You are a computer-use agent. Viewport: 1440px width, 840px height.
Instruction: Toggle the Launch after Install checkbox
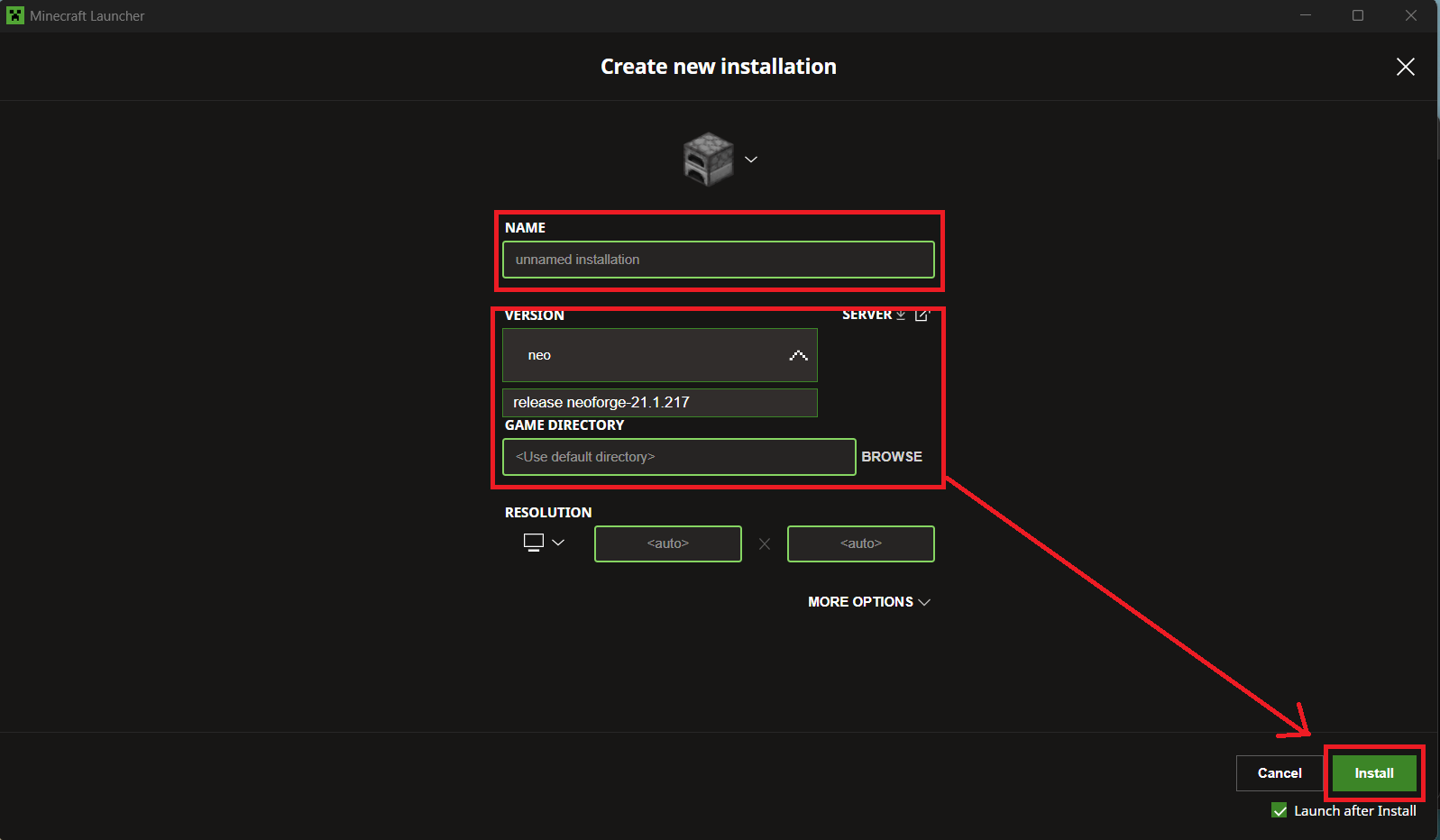pyautogui.click(x=1279, y=811)
